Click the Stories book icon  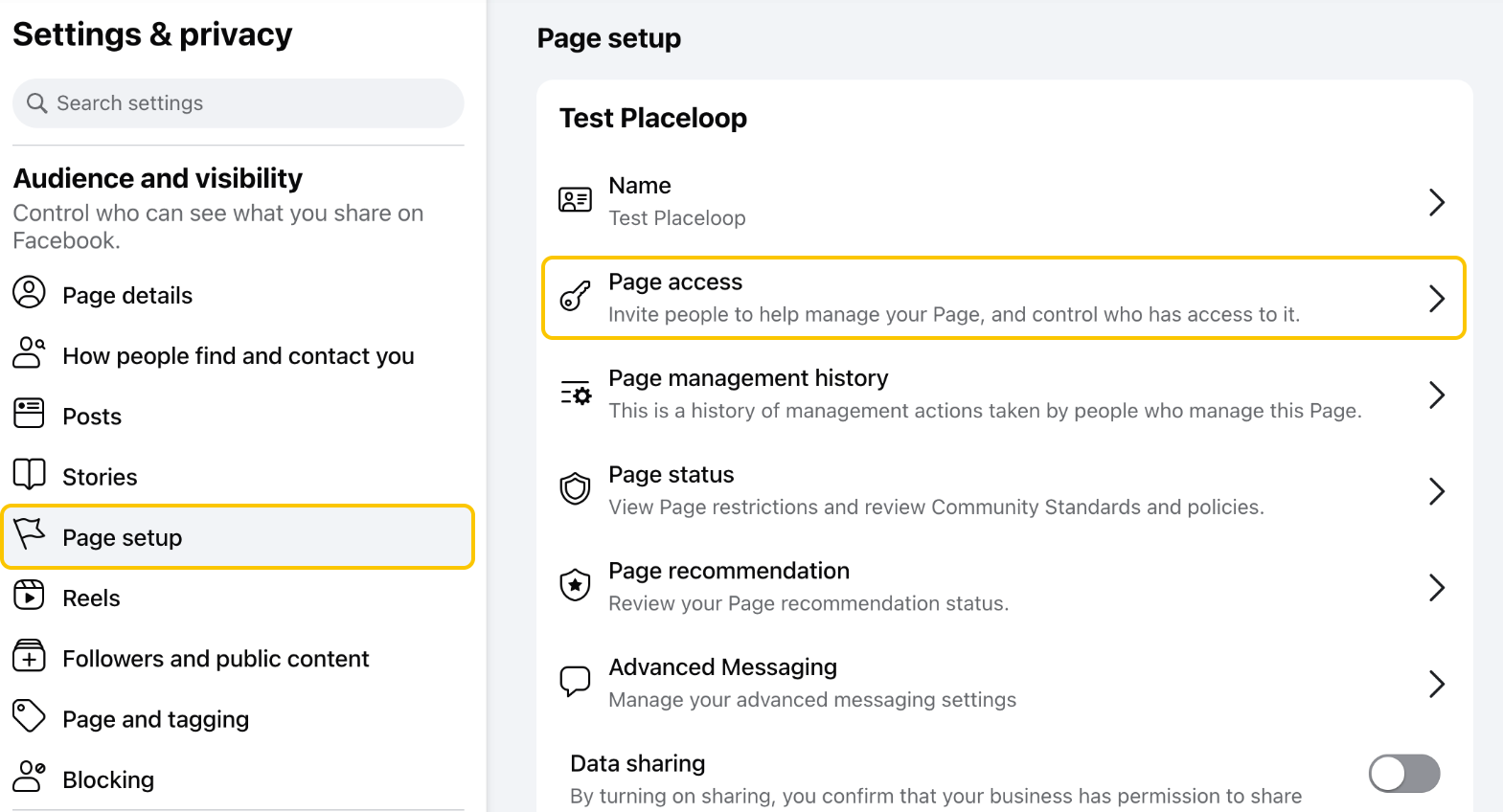click(x=29, y=474)
